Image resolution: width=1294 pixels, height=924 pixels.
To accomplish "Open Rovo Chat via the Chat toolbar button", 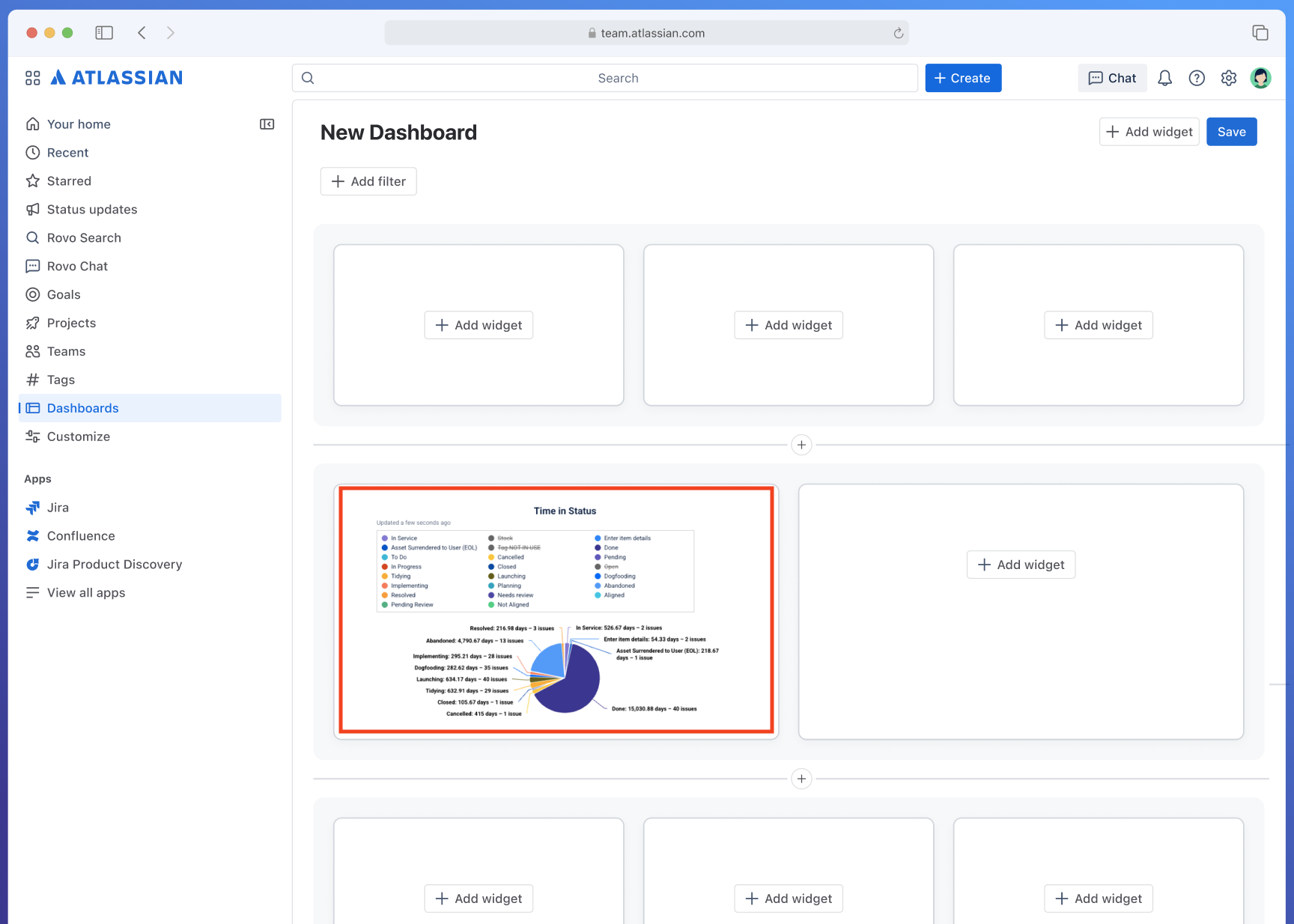I will [x=1112, y=78].
